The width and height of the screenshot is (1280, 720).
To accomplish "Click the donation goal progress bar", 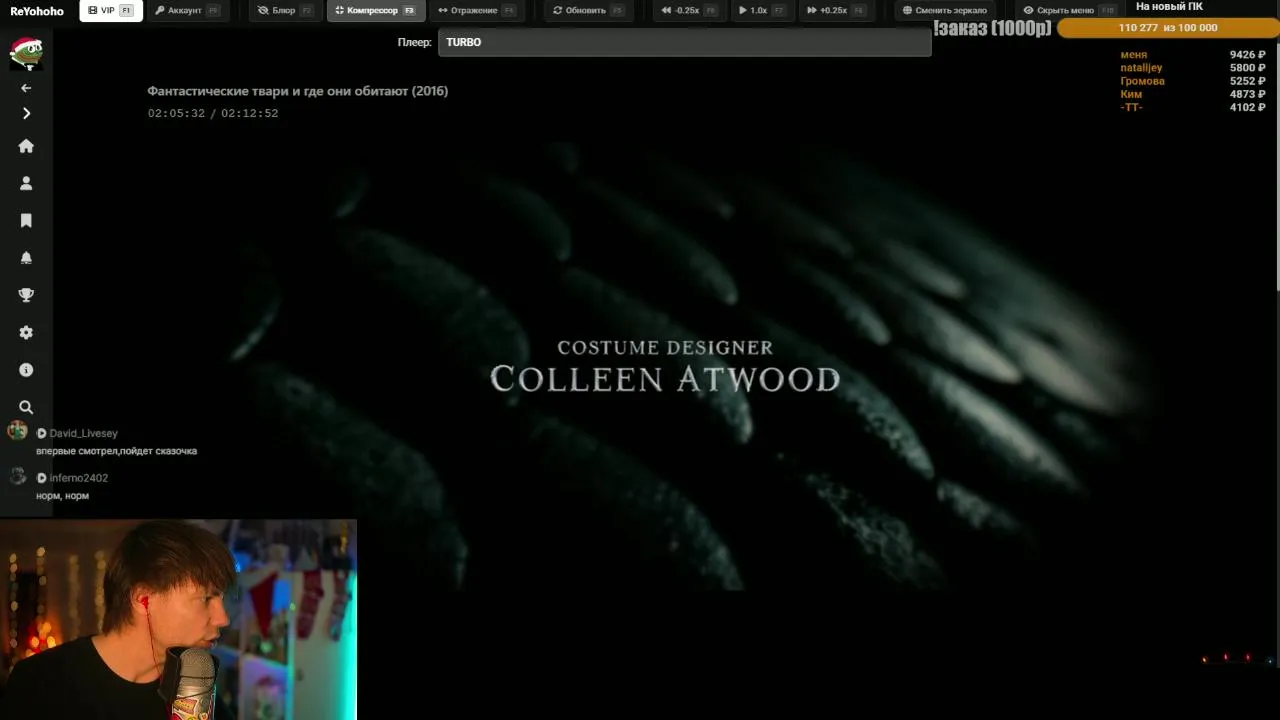I will [1168, 28].
